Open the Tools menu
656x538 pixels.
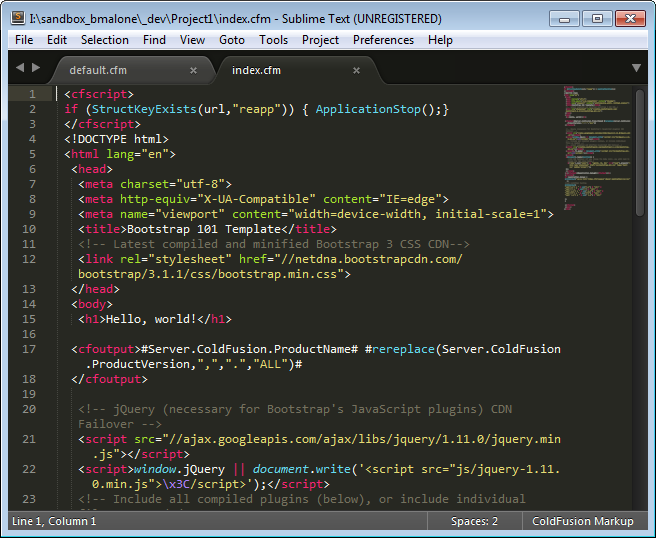(x=274, y=40)
